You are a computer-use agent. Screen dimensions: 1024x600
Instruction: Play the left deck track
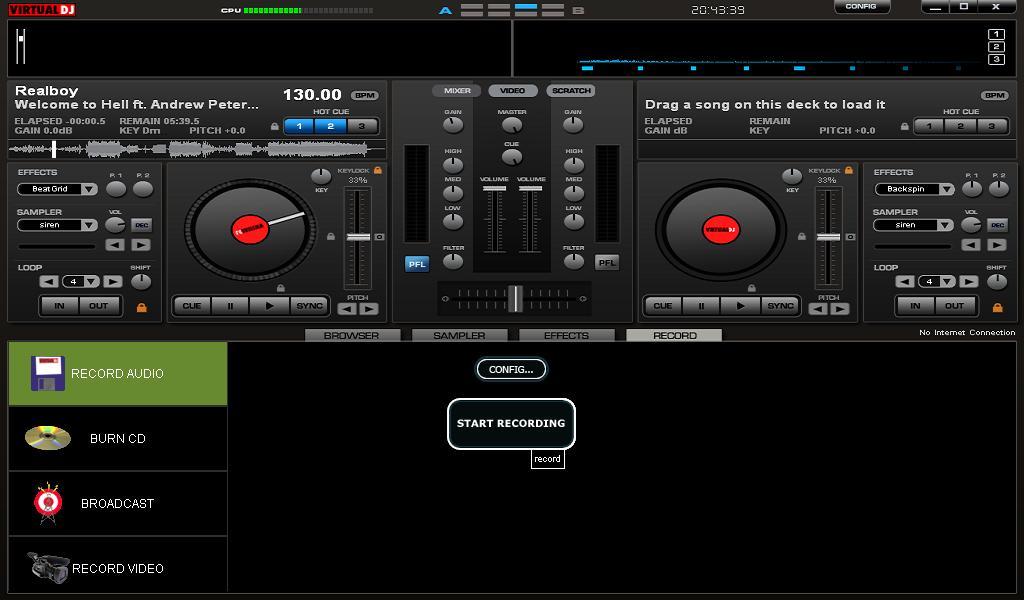pyautogui.click(x=270, y=306)
